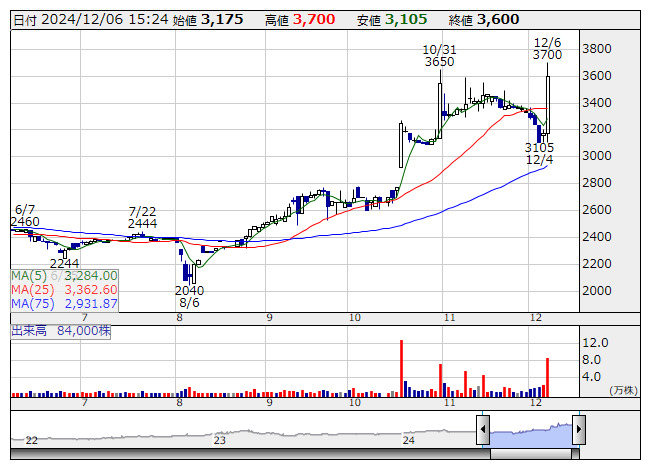Click the (万株) unit label
This screenshot has width=653, height=470.
point(623,390)
